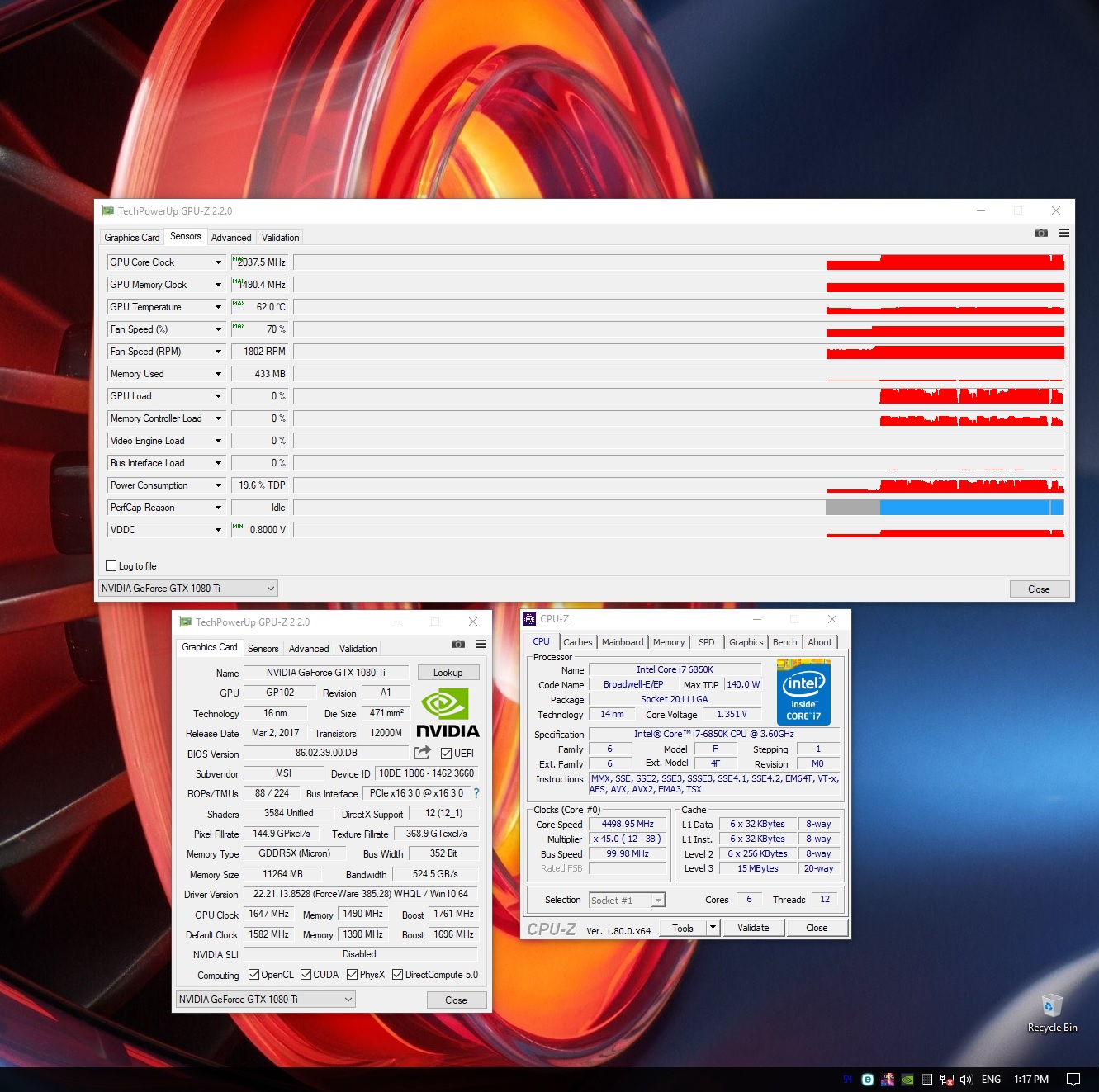The width and height of the screenshot is (1099, 1092).
Task: Open the Fan Speed (RPM) sensor dropdown
Action: [218, 352]
